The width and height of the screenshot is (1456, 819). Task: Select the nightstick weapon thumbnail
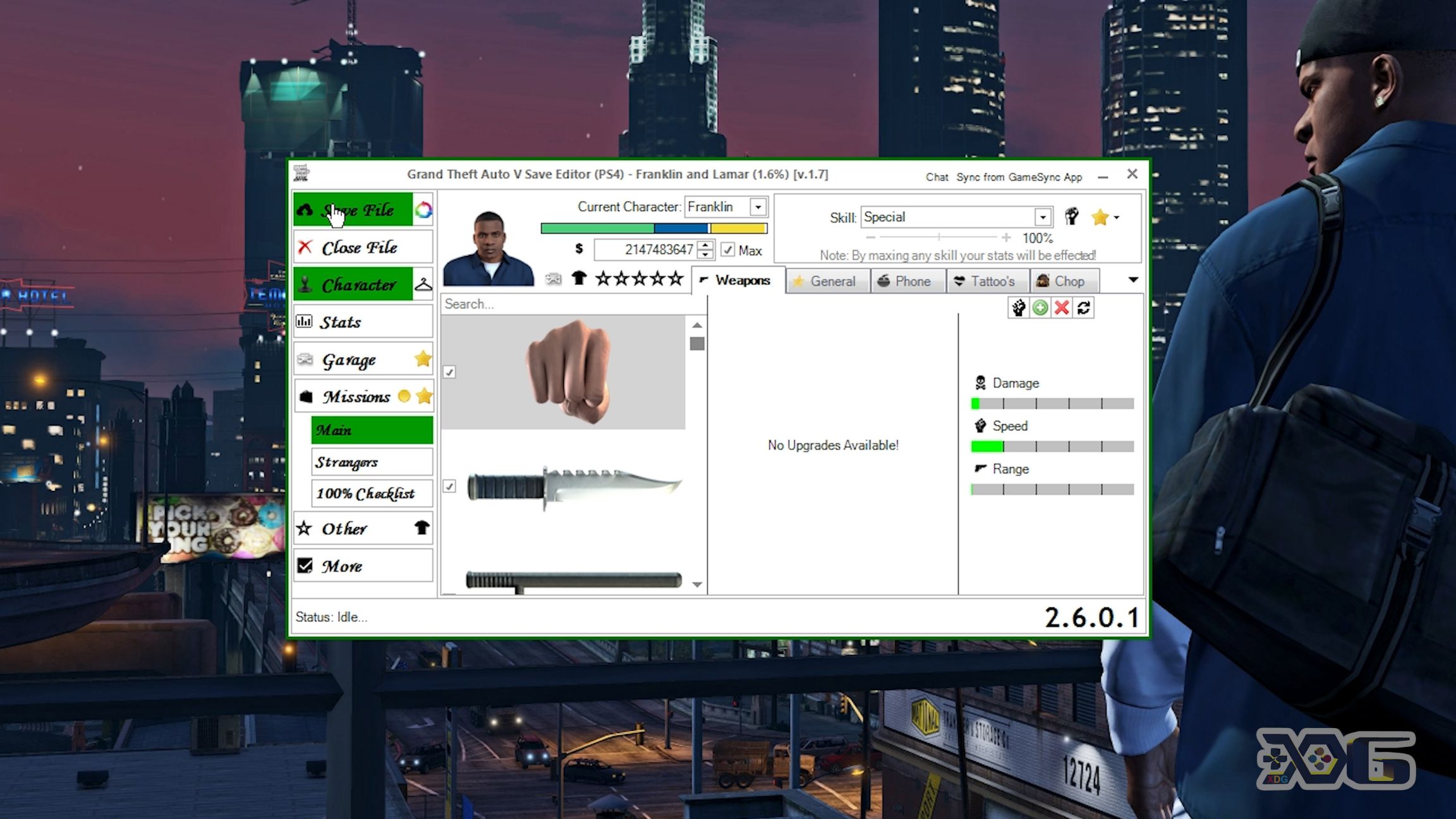[574, 581]
